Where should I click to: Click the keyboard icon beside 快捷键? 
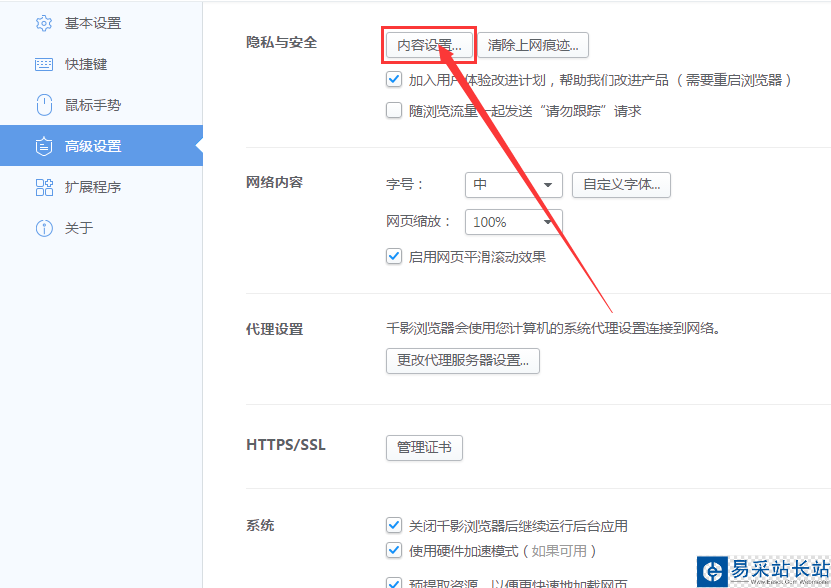coord(44,65)
